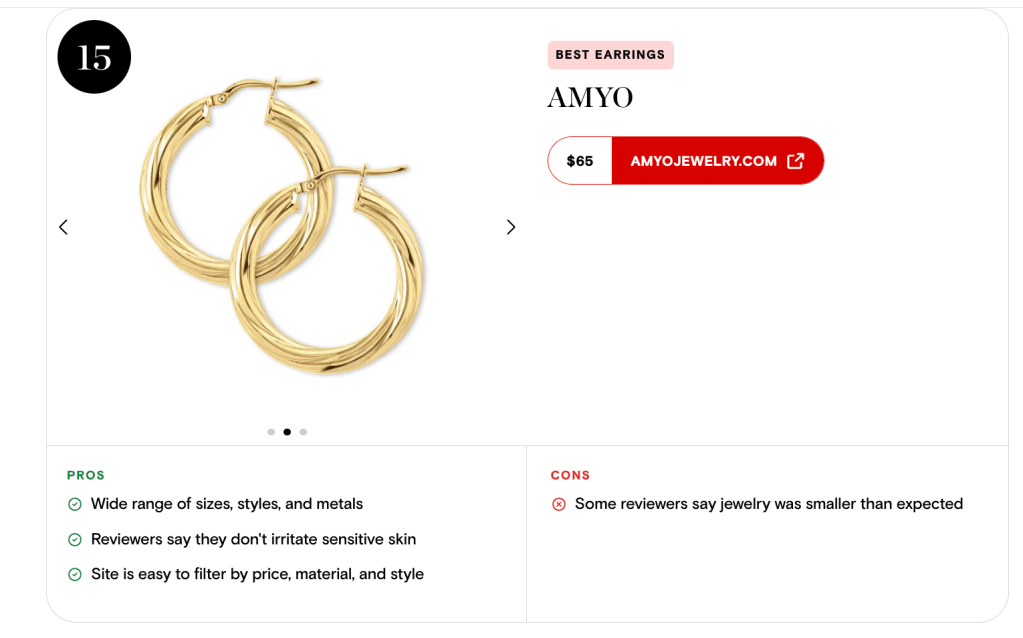The width and height of the screenshot is (1023, 638).
Task: Click the jewelry smaller than expected text
Action: (768, 504)
